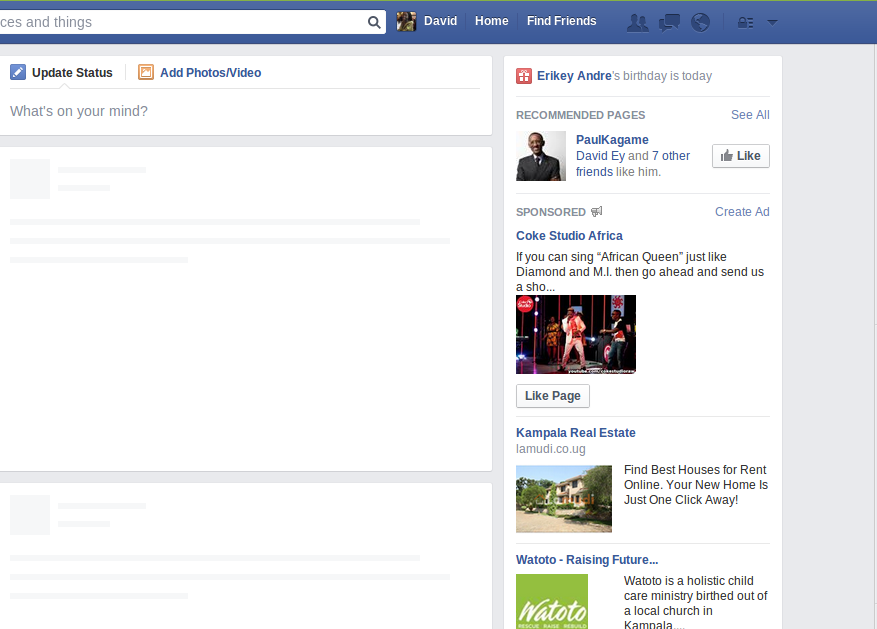
Task: Open the Privacy Shortcuts lock icon
Action: [745, 22]
